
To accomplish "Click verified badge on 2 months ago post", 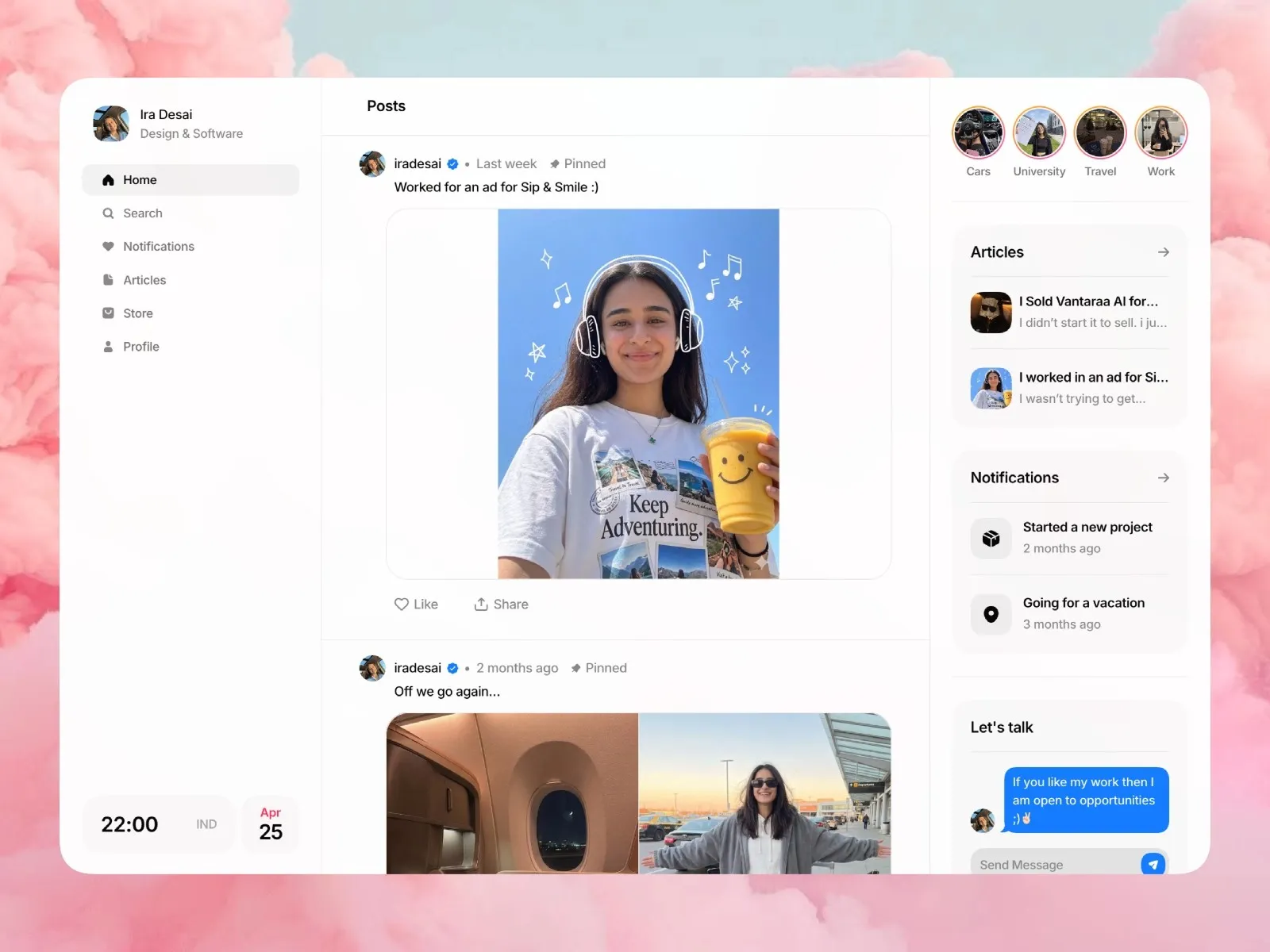I will [x=452, y=668].
